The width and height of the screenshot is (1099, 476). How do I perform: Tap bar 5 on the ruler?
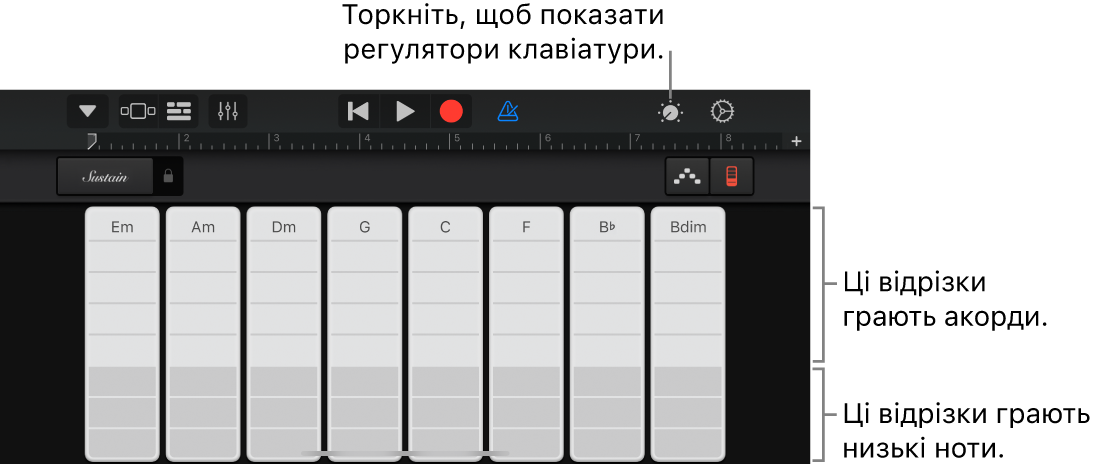(457, 140)
